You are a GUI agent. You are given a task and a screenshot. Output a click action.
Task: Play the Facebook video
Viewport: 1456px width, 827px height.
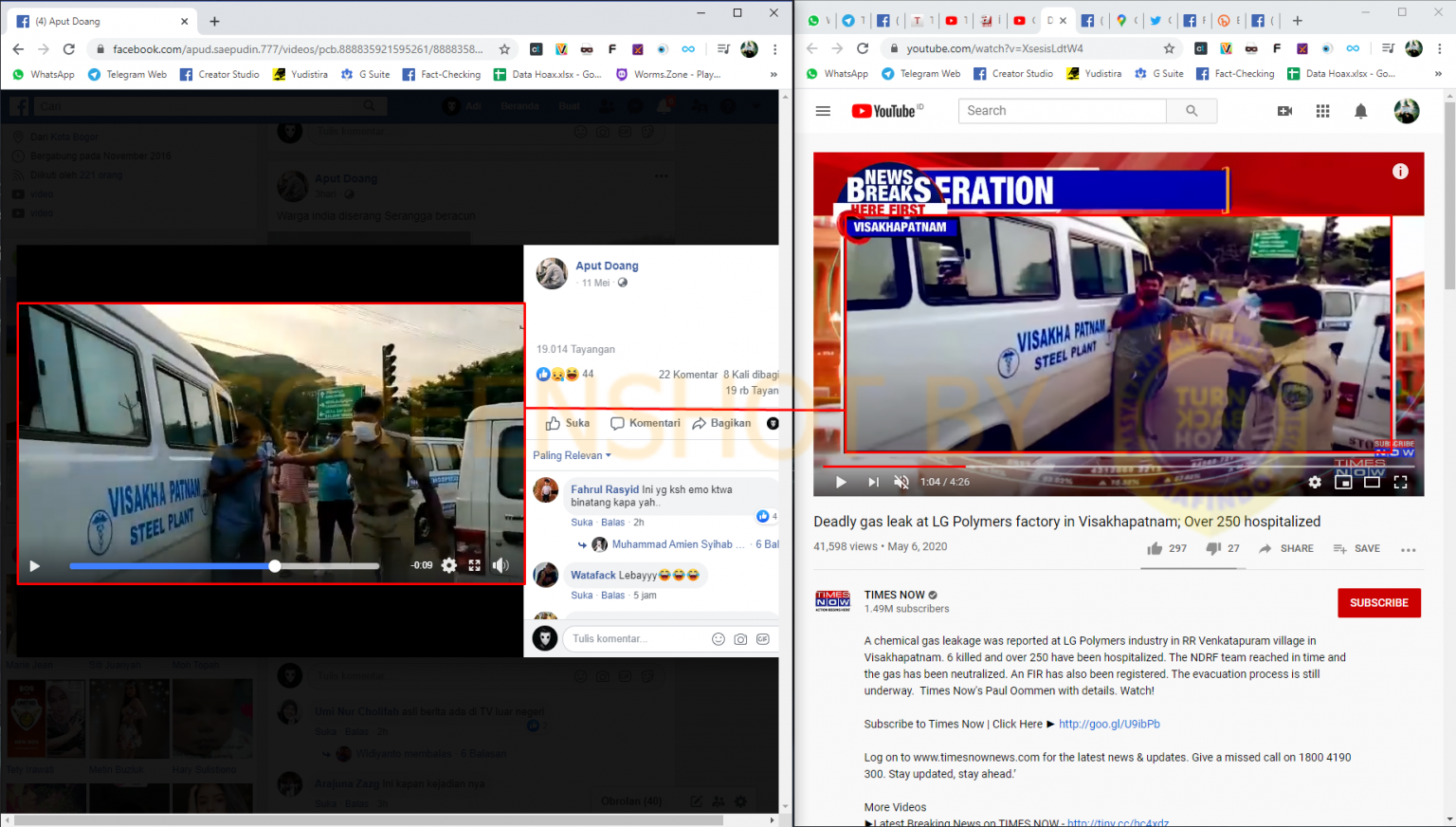[34, 566]
